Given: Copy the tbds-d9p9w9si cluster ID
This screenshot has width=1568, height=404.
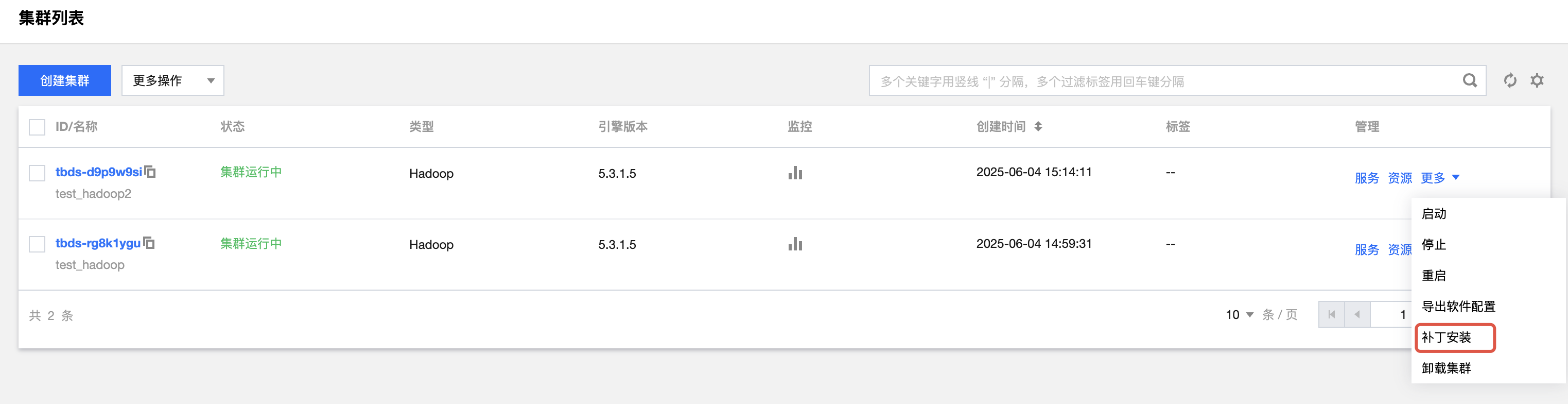Looking at the screenshot, I should pyautogui.click(x=150, y=172).
